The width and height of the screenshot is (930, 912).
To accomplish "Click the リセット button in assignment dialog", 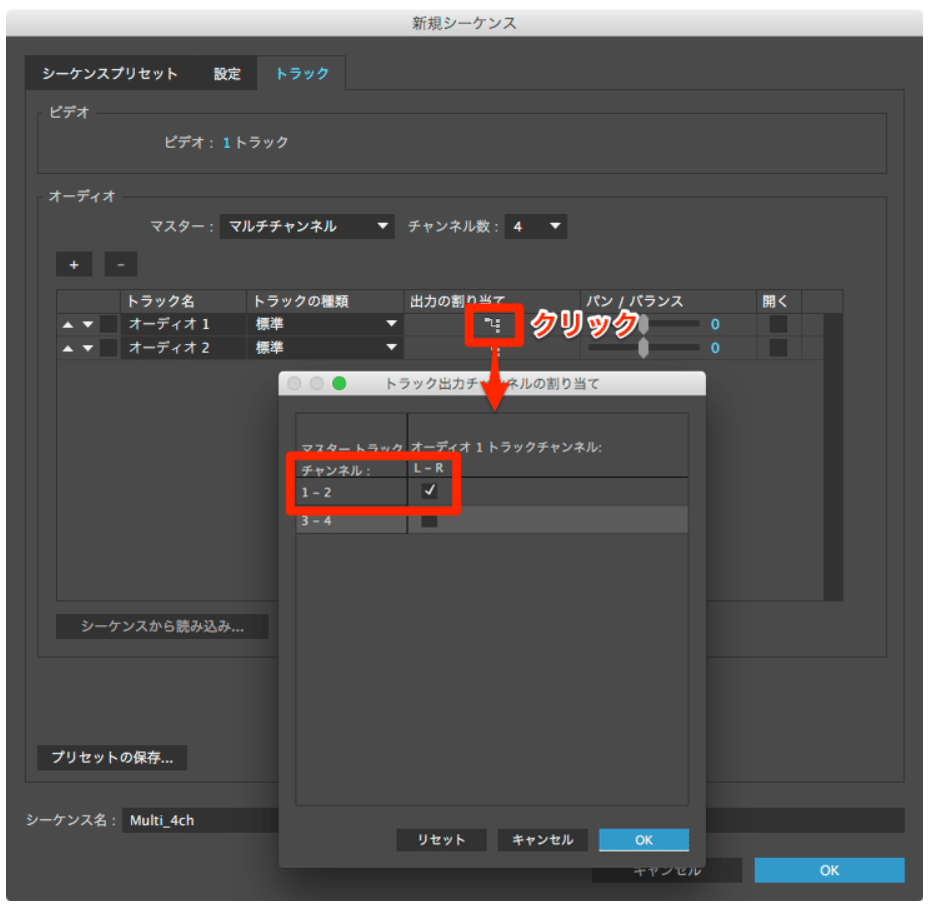I will pos(441,840).
